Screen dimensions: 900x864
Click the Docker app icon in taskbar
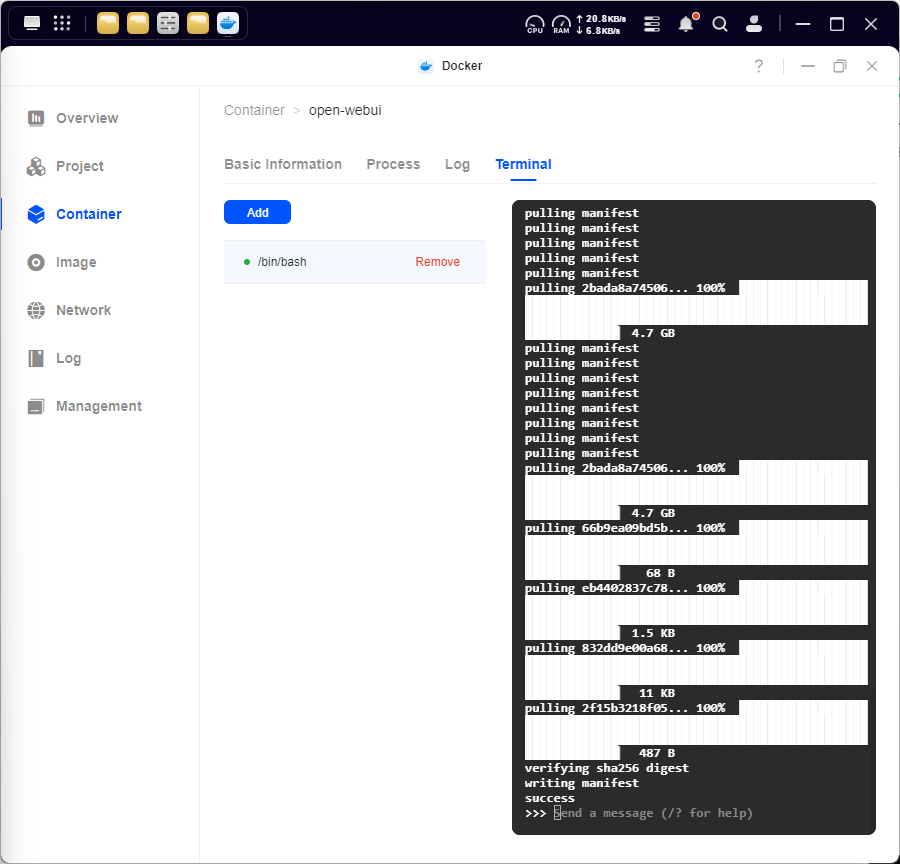click(228, 23)
